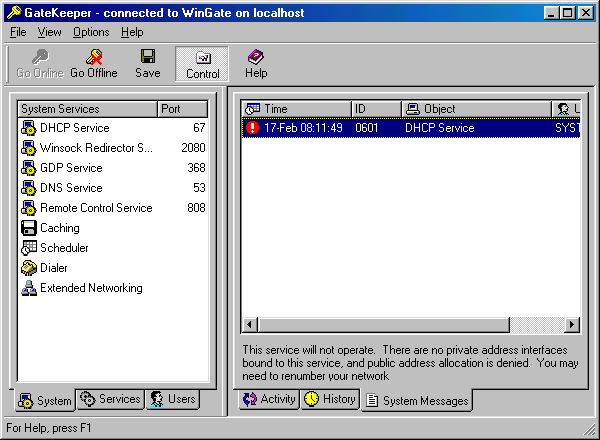Viewport: 600px width, 440px height.
Task: Click the System Services column header
Action: coord(87,109)
